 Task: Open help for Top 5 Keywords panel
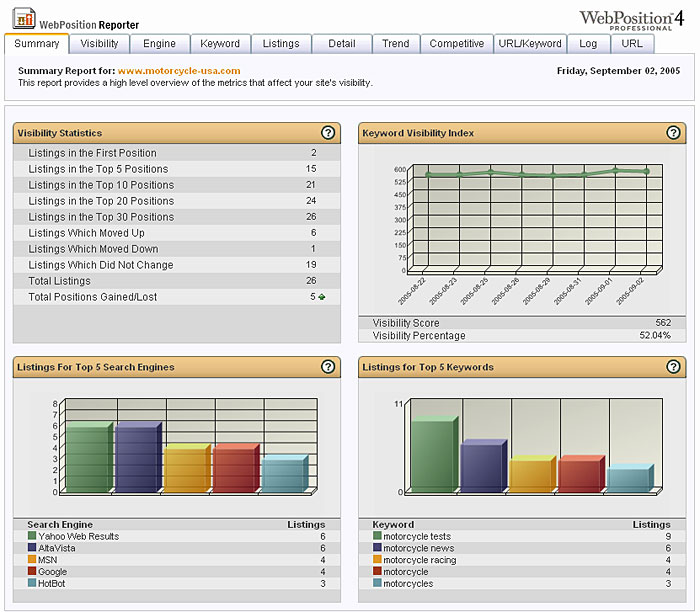[x=673, y=366]
